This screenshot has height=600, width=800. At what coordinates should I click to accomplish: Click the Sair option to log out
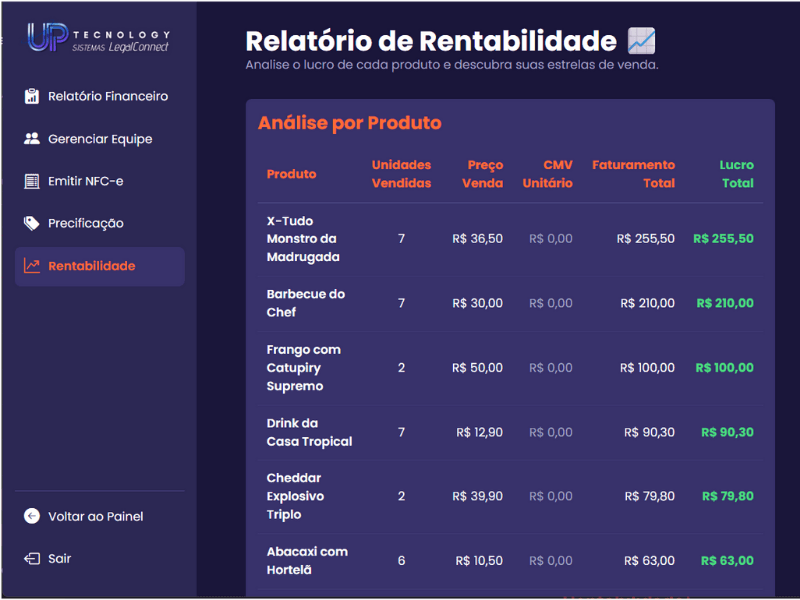click(x=62, y=558)
